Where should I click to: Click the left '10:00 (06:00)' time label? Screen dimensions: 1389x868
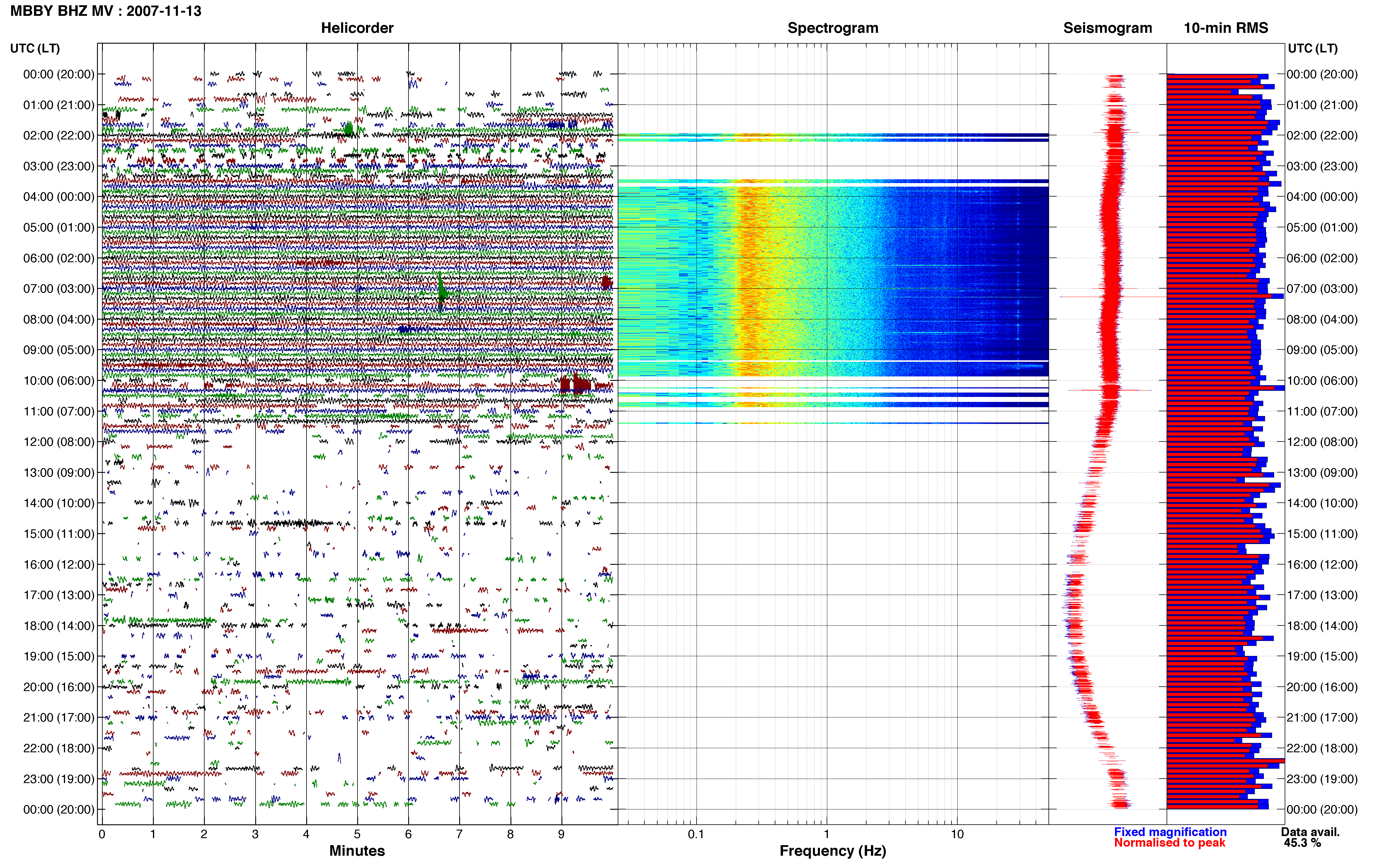coord(59,381)
